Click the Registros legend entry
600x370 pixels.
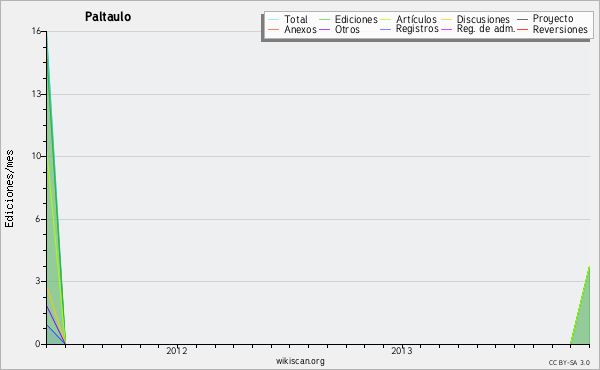409,29
